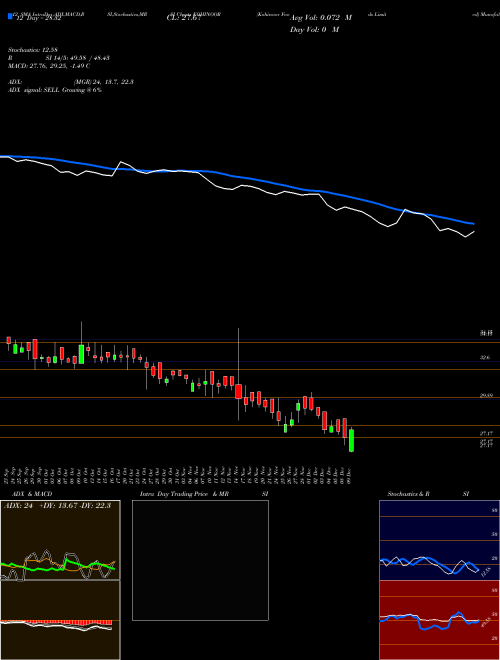Open the MACD histogram panel with red bars
Viewport: 500px width, 660px height.
point(60,620)
